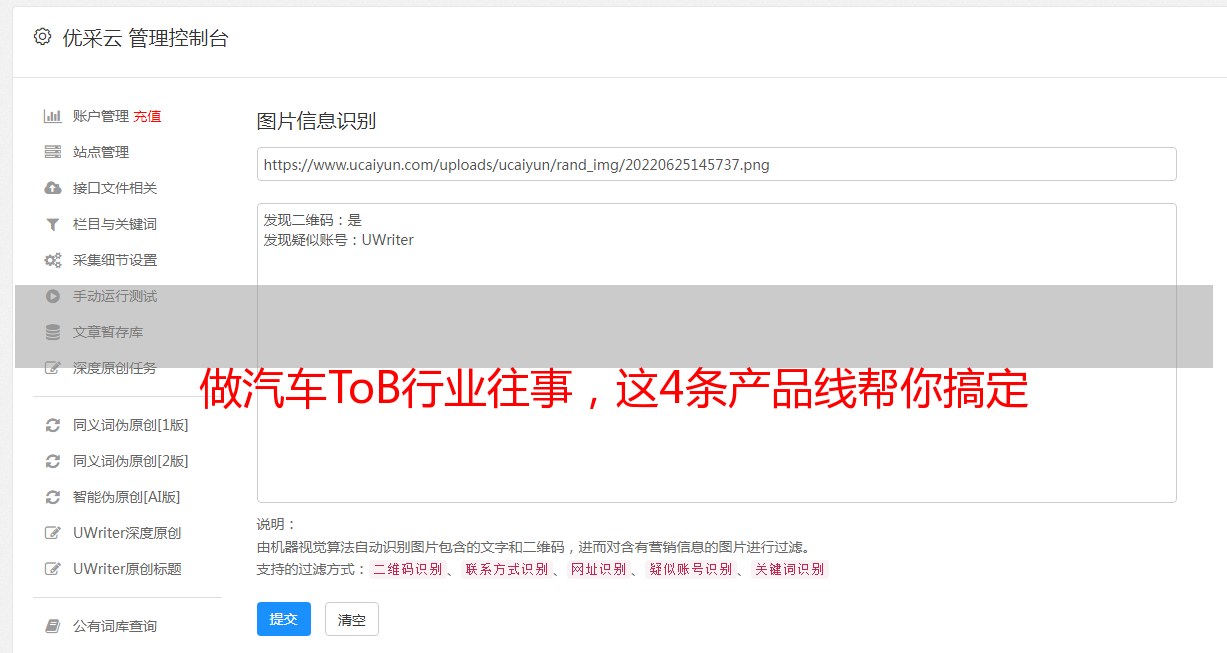The height and width of the screenshot is (653, 1227).
Task: Click the book icon for 公有词库查询
Action: pyautogui.click(x=53, y=626)
